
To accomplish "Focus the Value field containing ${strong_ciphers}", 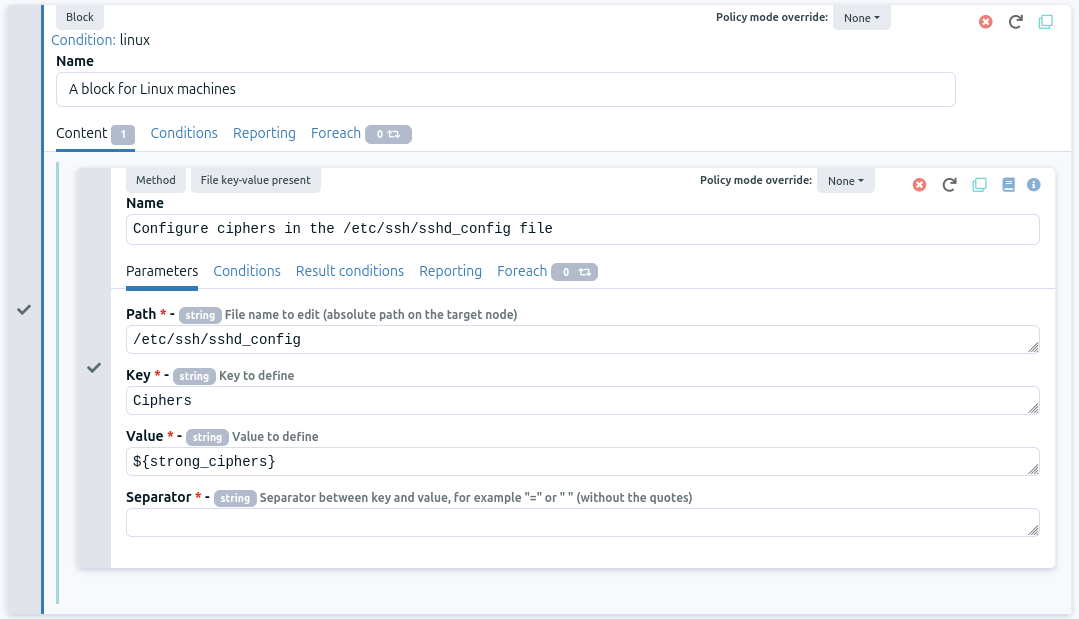I will coord(580,462).
